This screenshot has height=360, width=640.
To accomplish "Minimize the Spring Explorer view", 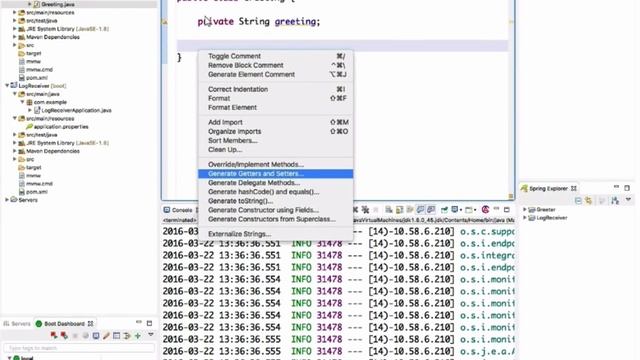I will click(x=616, y=187).
